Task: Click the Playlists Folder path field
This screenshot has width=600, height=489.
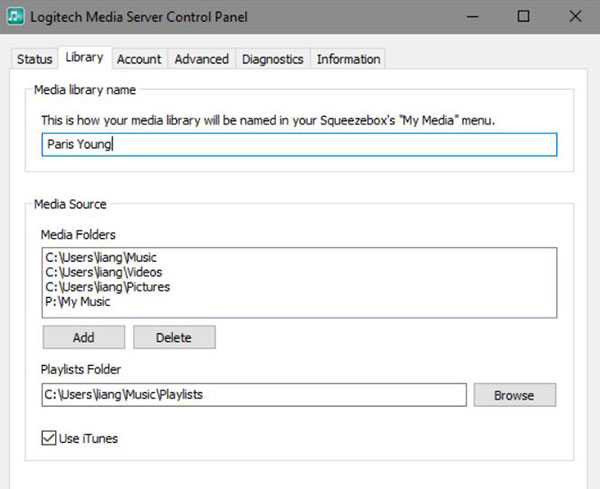Action: click(254, 394)
